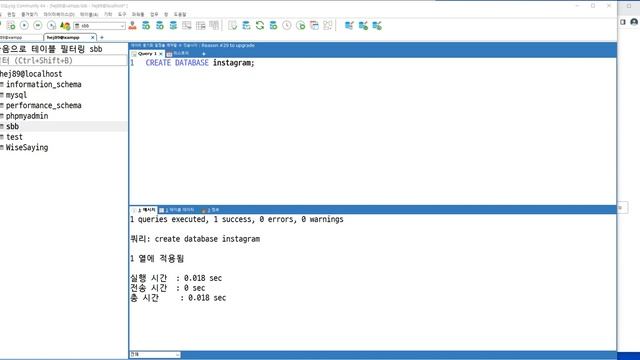Open the 도구 menu

[122, 14]
